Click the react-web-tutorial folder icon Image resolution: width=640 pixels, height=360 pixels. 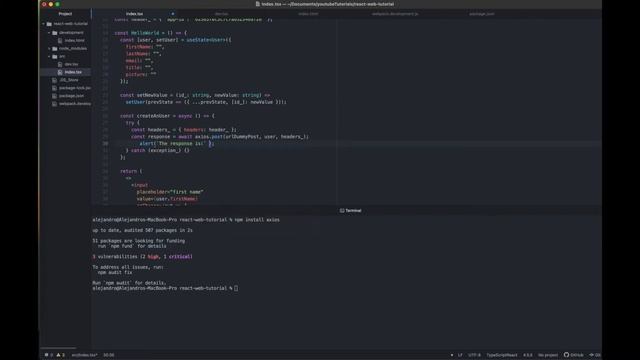coord(49,24)
